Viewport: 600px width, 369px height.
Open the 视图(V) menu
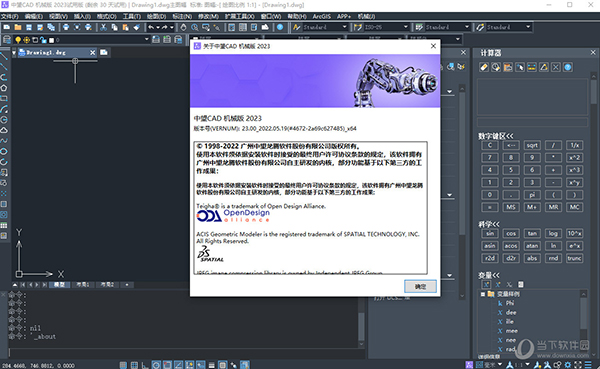(x=58, y=16)
